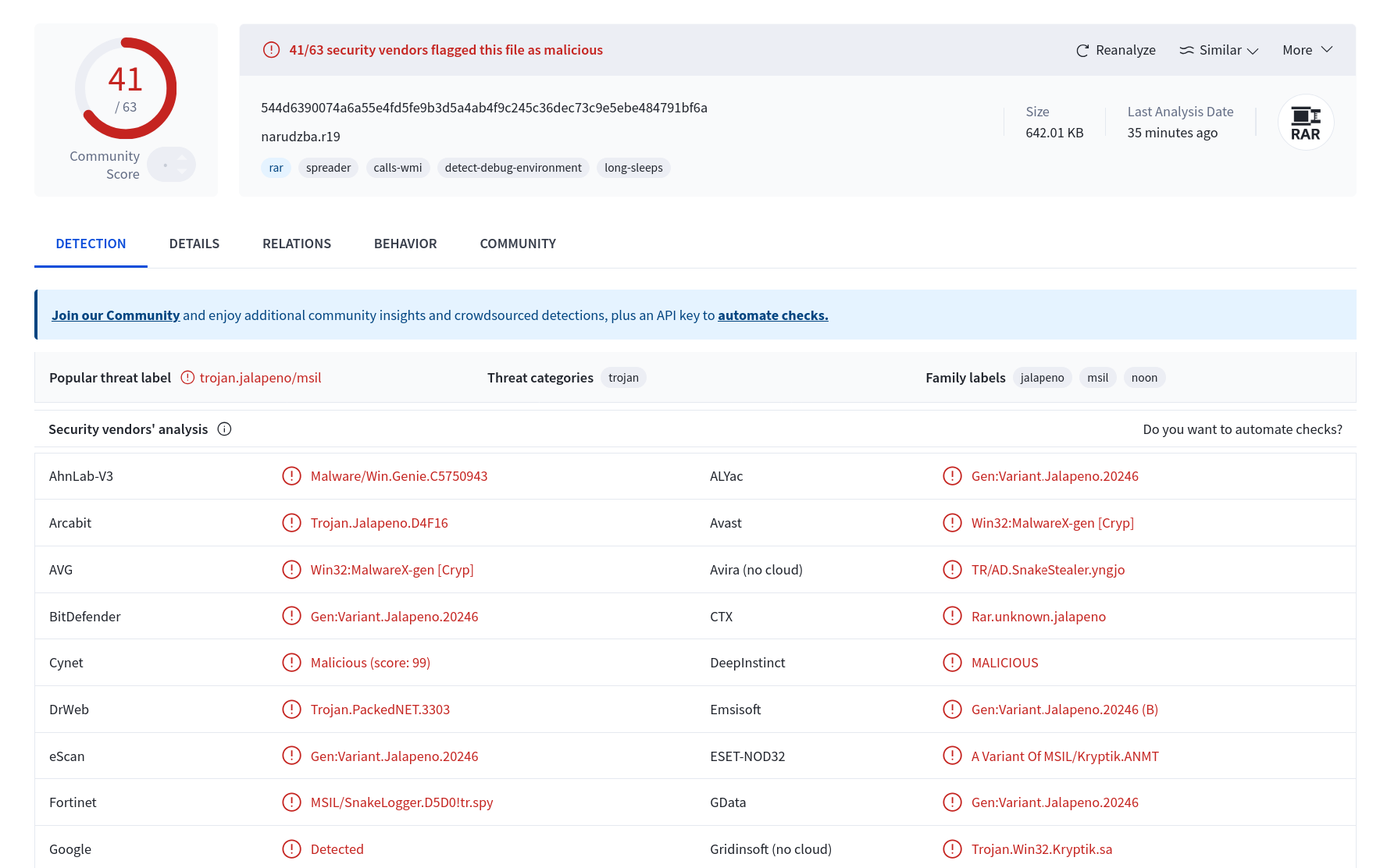Click the AhnLab-V3 detection alert icon
This screenshot has height=868, width=1380.
point(291,476)
